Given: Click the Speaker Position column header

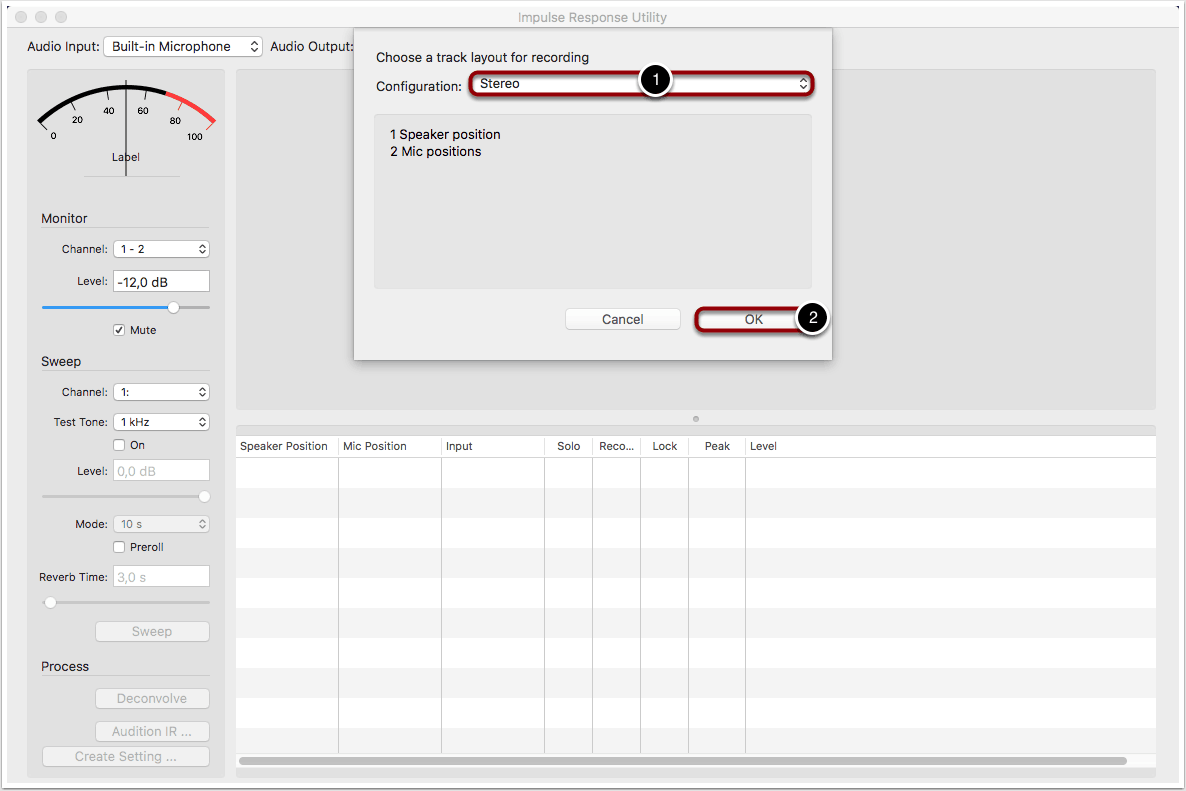Looking at the screenshot, I should [x=285, y=446].
